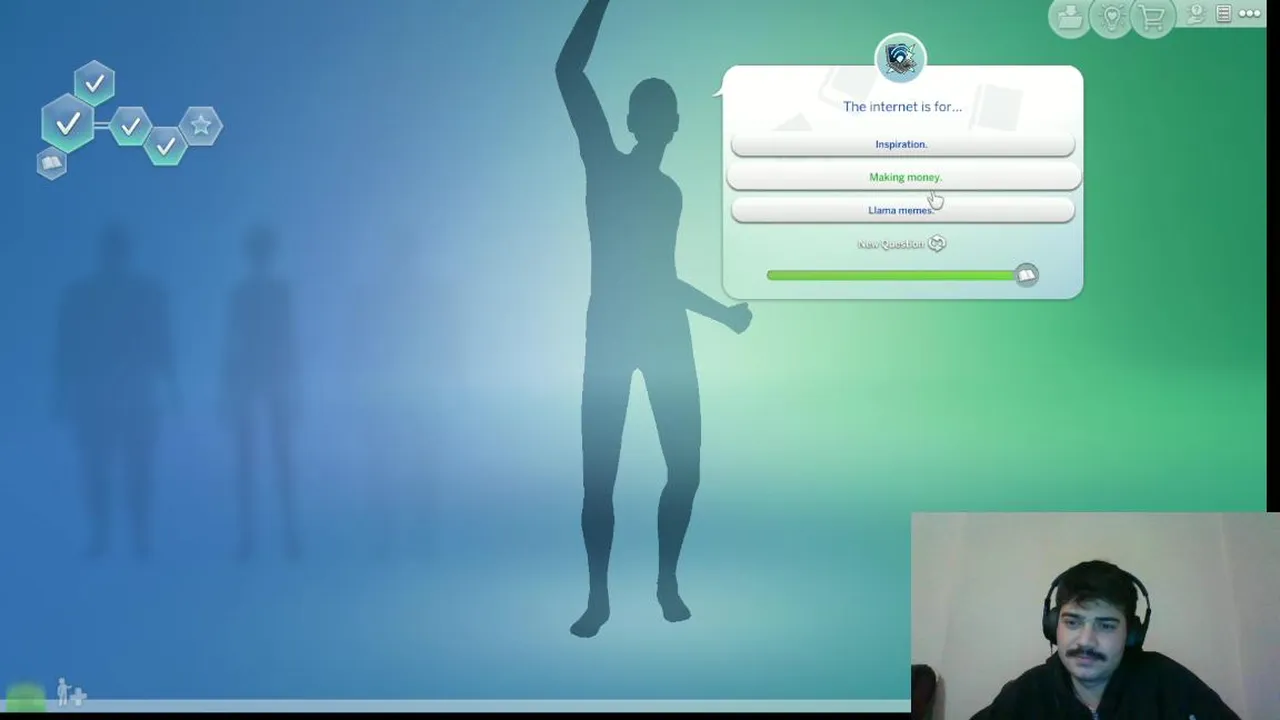Open the three-dots options menu
The image size is (1280, 720).
click(x=1250, y=14)
